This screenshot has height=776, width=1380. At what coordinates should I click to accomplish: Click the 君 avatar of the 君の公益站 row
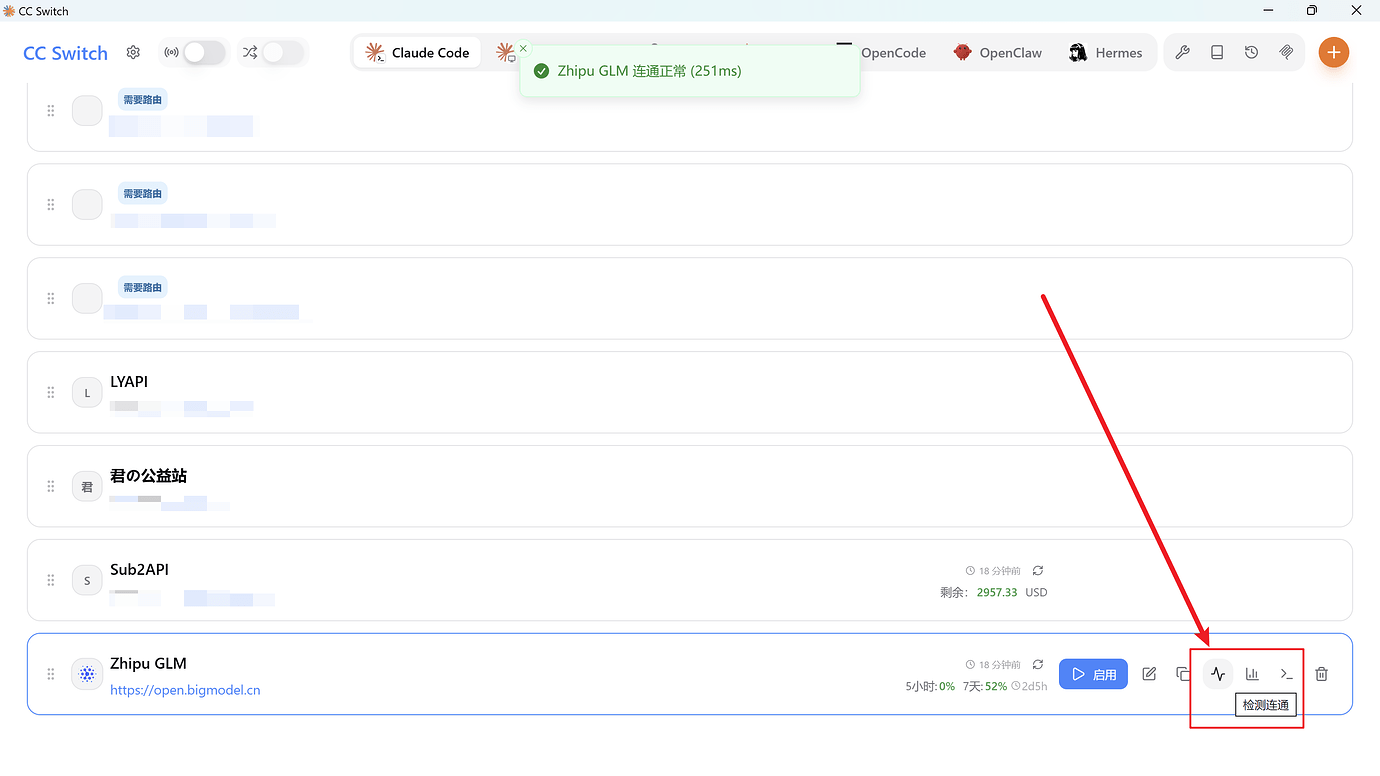tap(87, 486)
